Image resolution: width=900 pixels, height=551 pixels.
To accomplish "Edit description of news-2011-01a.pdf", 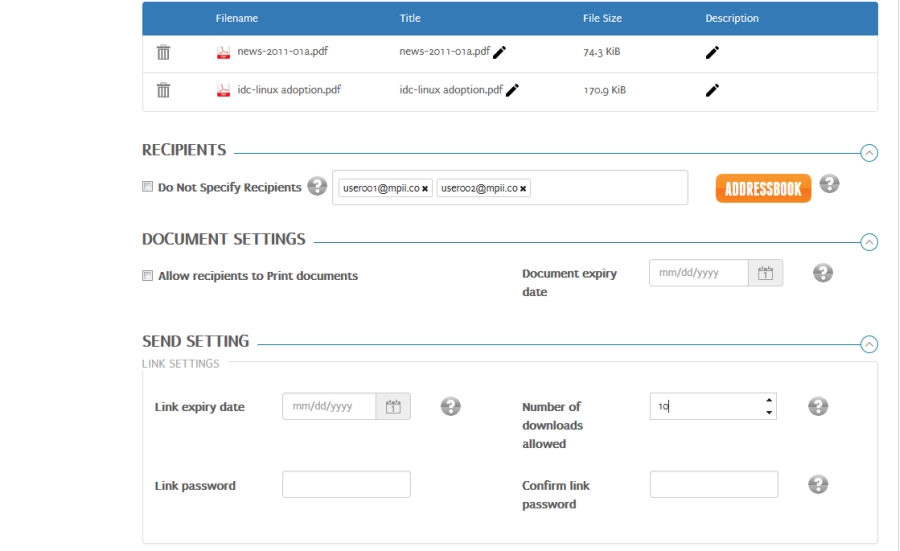I will point(712,53).
